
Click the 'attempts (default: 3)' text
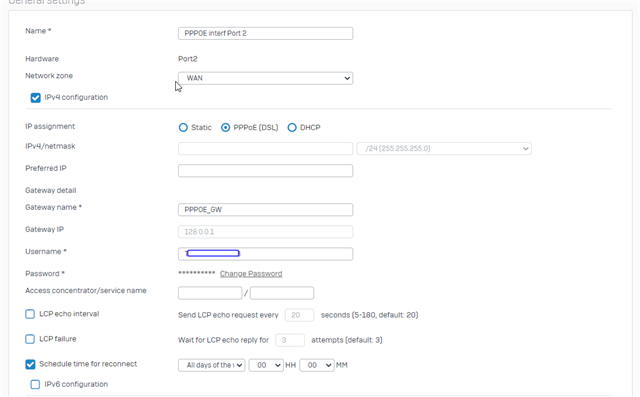point(347,340)
